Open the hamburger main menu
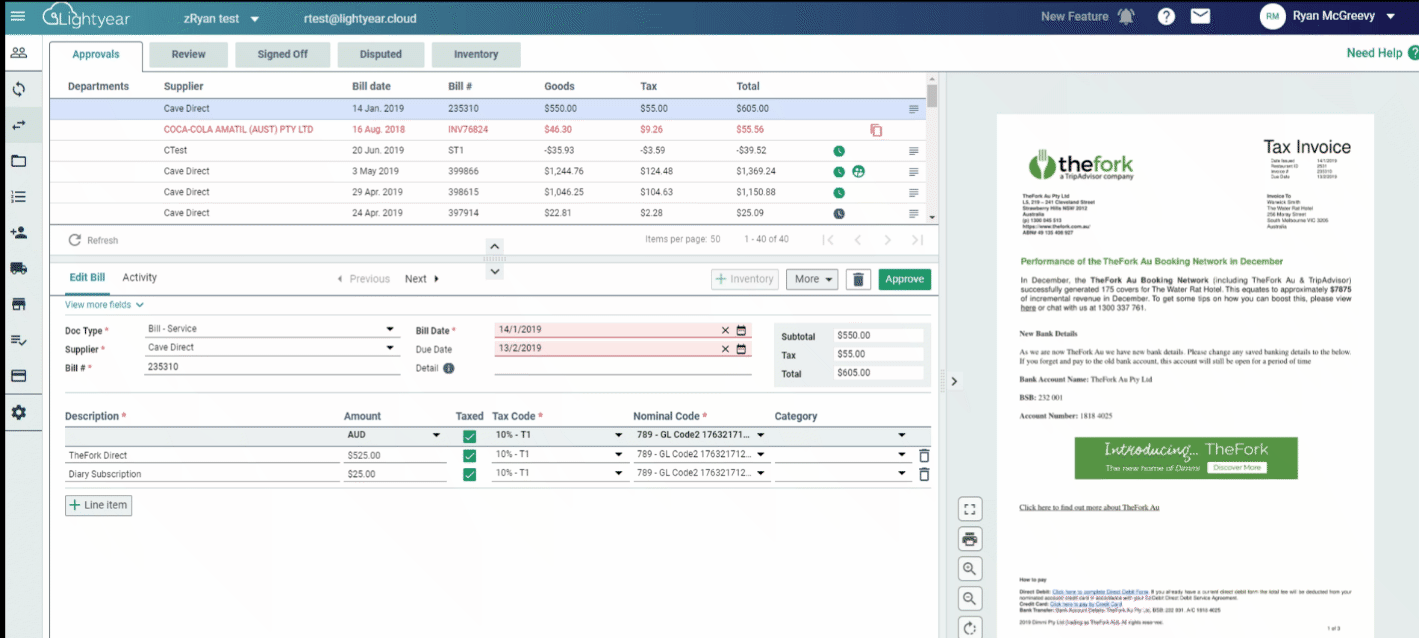The height and width of the screenshot is (638, 1419). (x=18, y=17)
